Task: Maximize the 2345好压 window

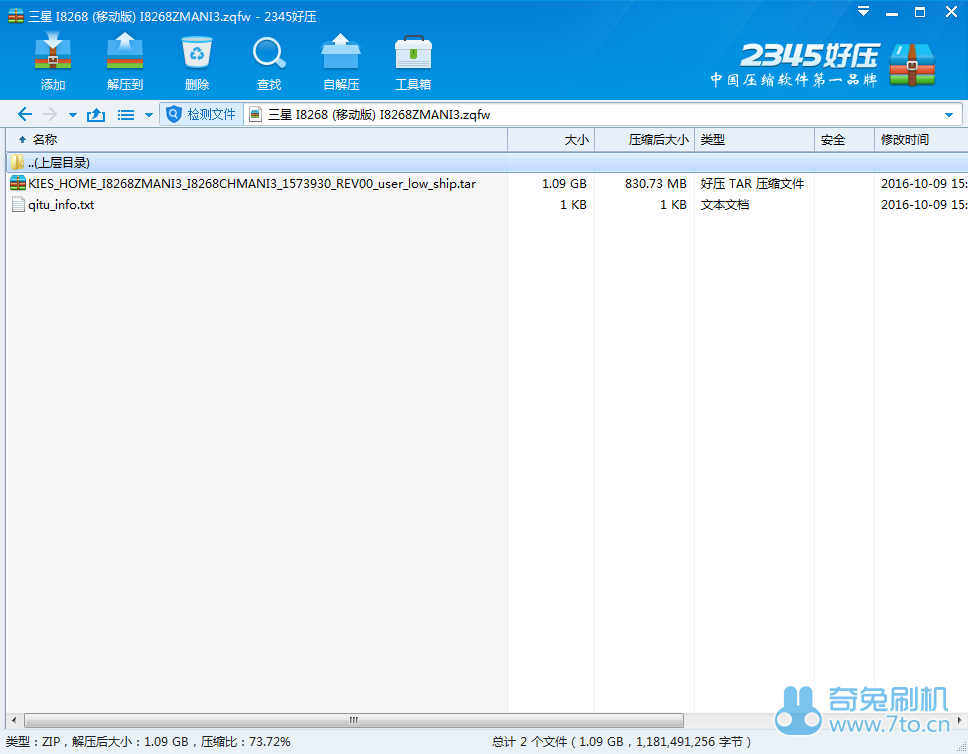Action: tap(920, 12)
